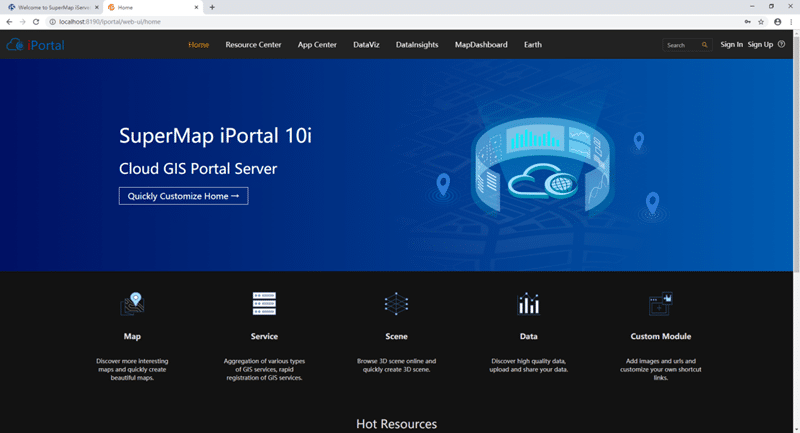The width and height of the screenshot is (800, 433).
Task: Open the Custom Module icon
Action: pyautogui.click(x=661, y=304)
